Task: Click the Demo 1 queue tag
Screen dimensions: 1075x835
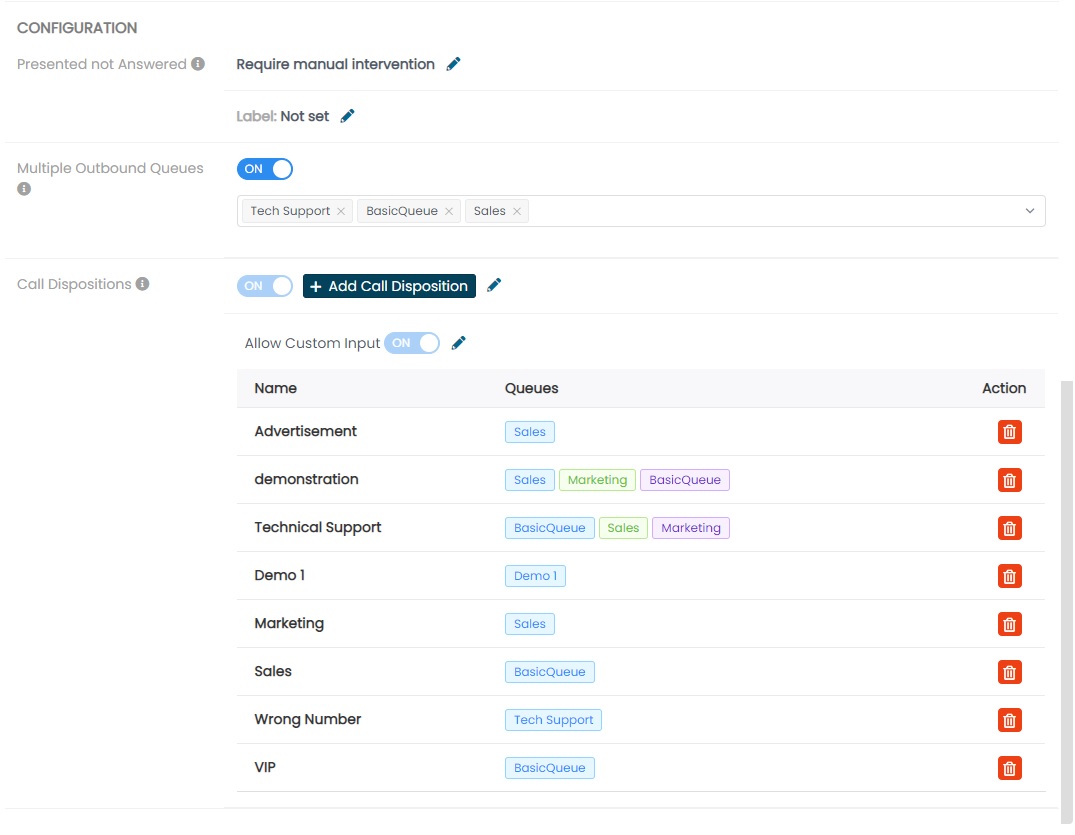Action: tap(535, 576)
